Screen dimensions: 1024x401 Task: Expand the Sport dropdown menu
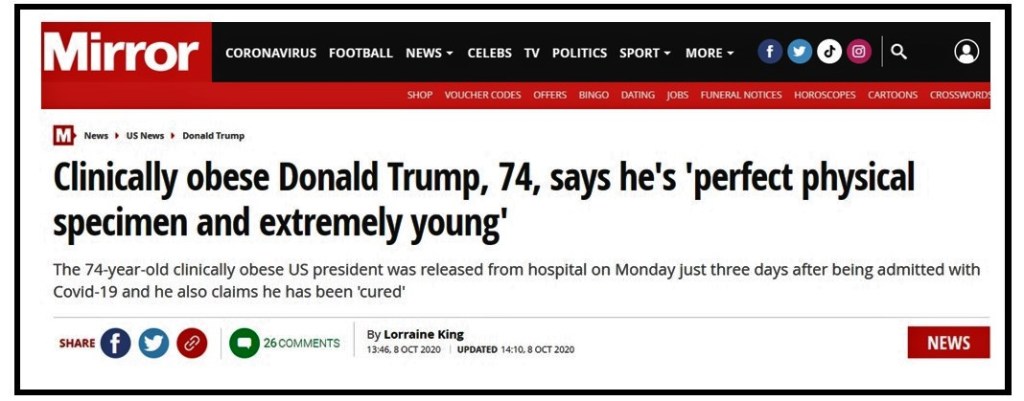point(644,53)
